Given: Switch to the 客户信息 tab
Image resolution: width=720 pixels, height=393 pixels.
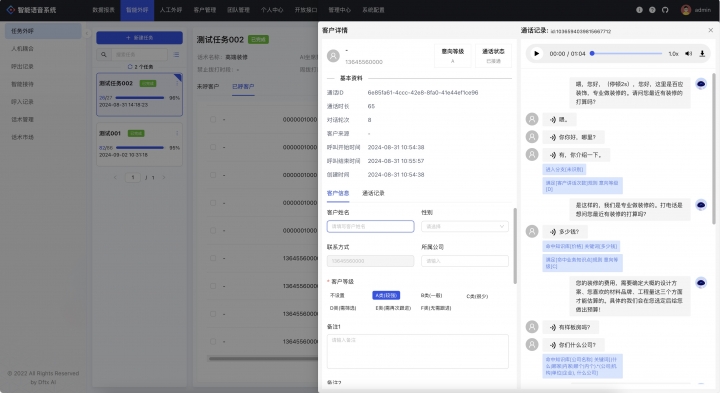Looking at the screenshot, I should point(338,193).
